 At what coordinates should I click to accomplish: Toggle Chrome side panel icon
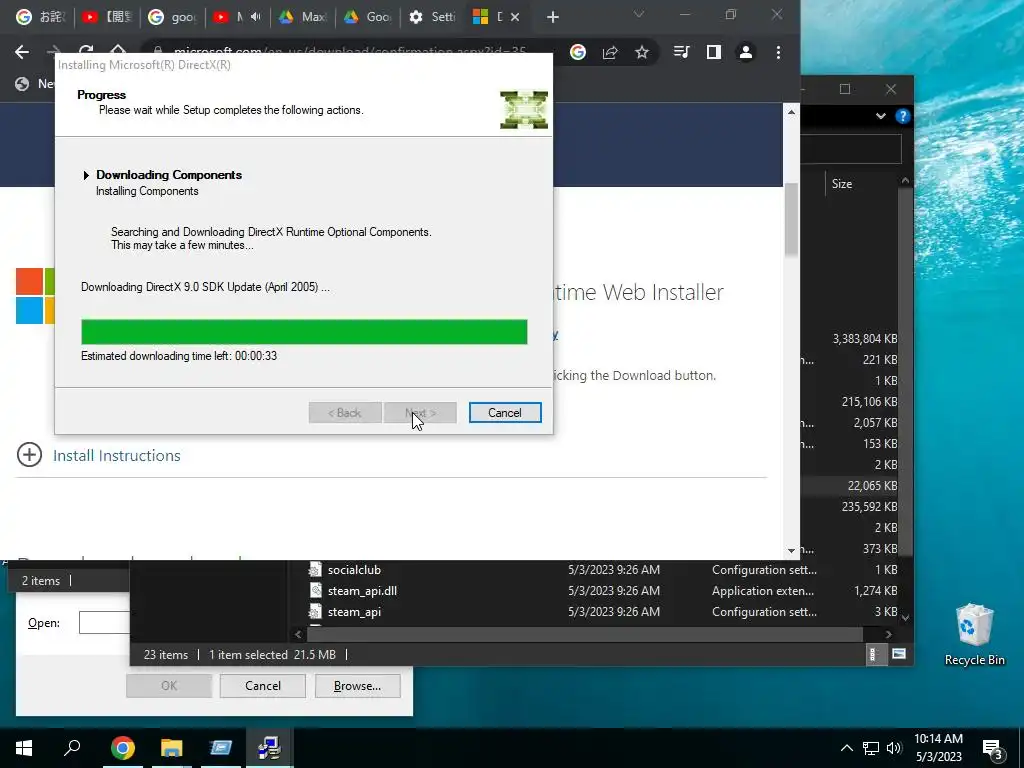pyautogui.click(x=714, y=52)
